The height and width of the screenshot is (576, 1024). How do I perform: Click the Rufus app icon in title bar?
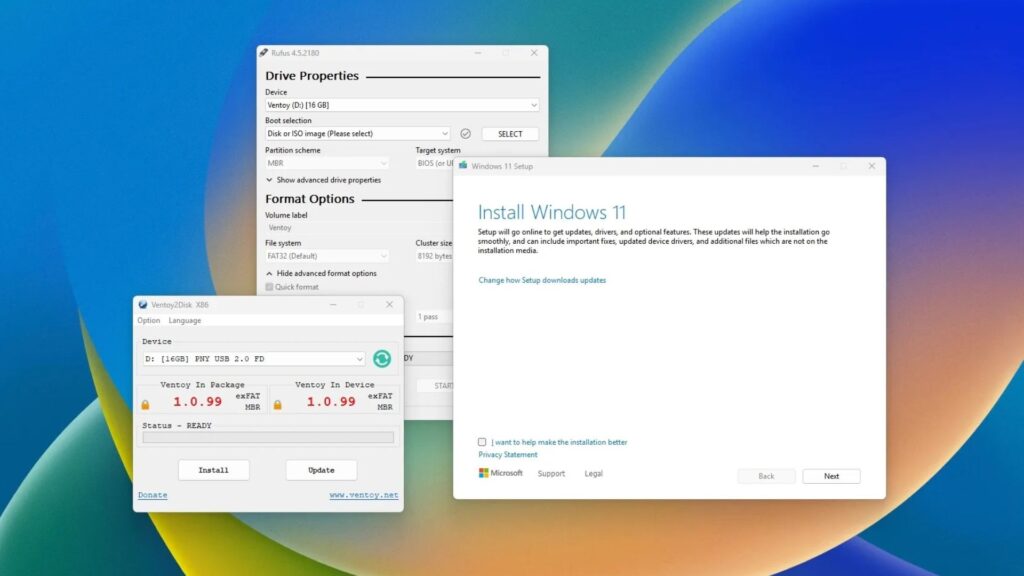coord(264,53)
